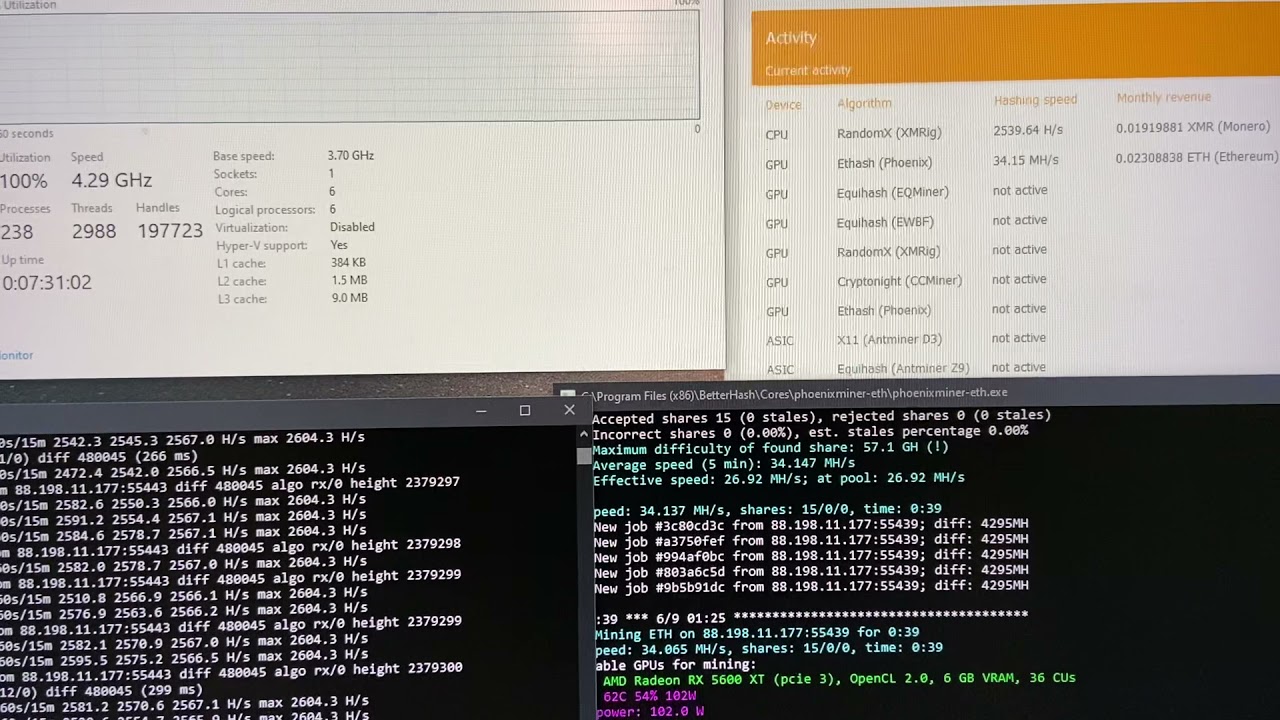
Task: Select the Equihash (Antminer Z9) algorithm row
Action: coord(904,368)
